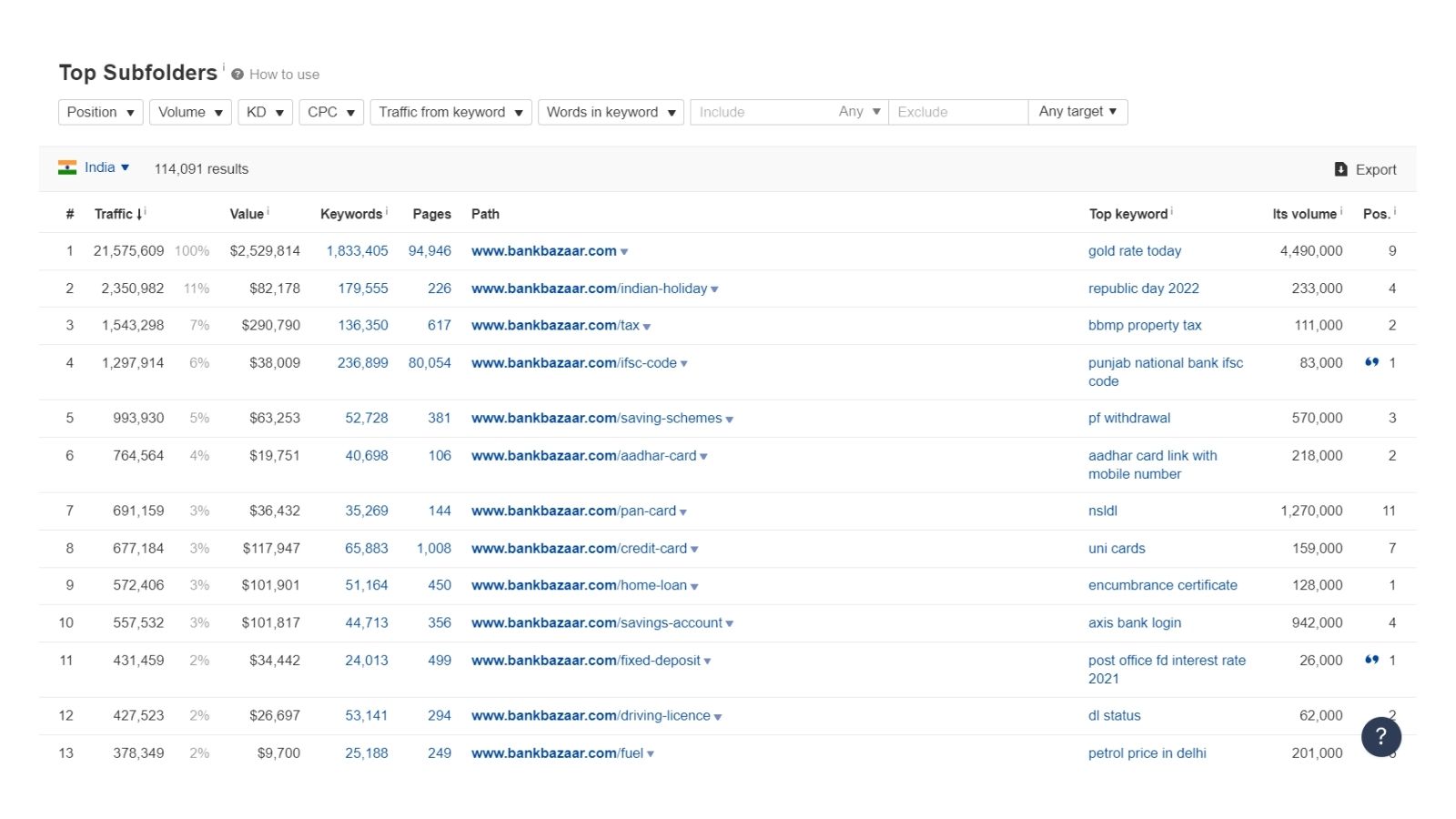Open the KD filter dropdown
Viewport: 1456px width, 819px height.
(x=266, y=112)
